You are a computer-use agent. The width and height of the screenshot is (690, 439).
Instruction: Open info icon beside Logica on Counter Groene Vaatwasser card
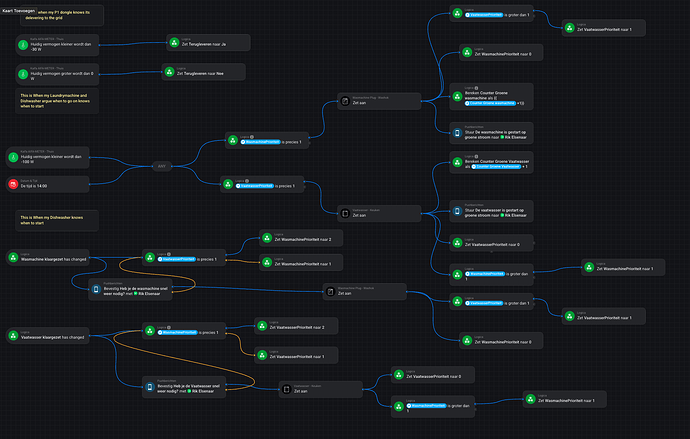point(476,156)
